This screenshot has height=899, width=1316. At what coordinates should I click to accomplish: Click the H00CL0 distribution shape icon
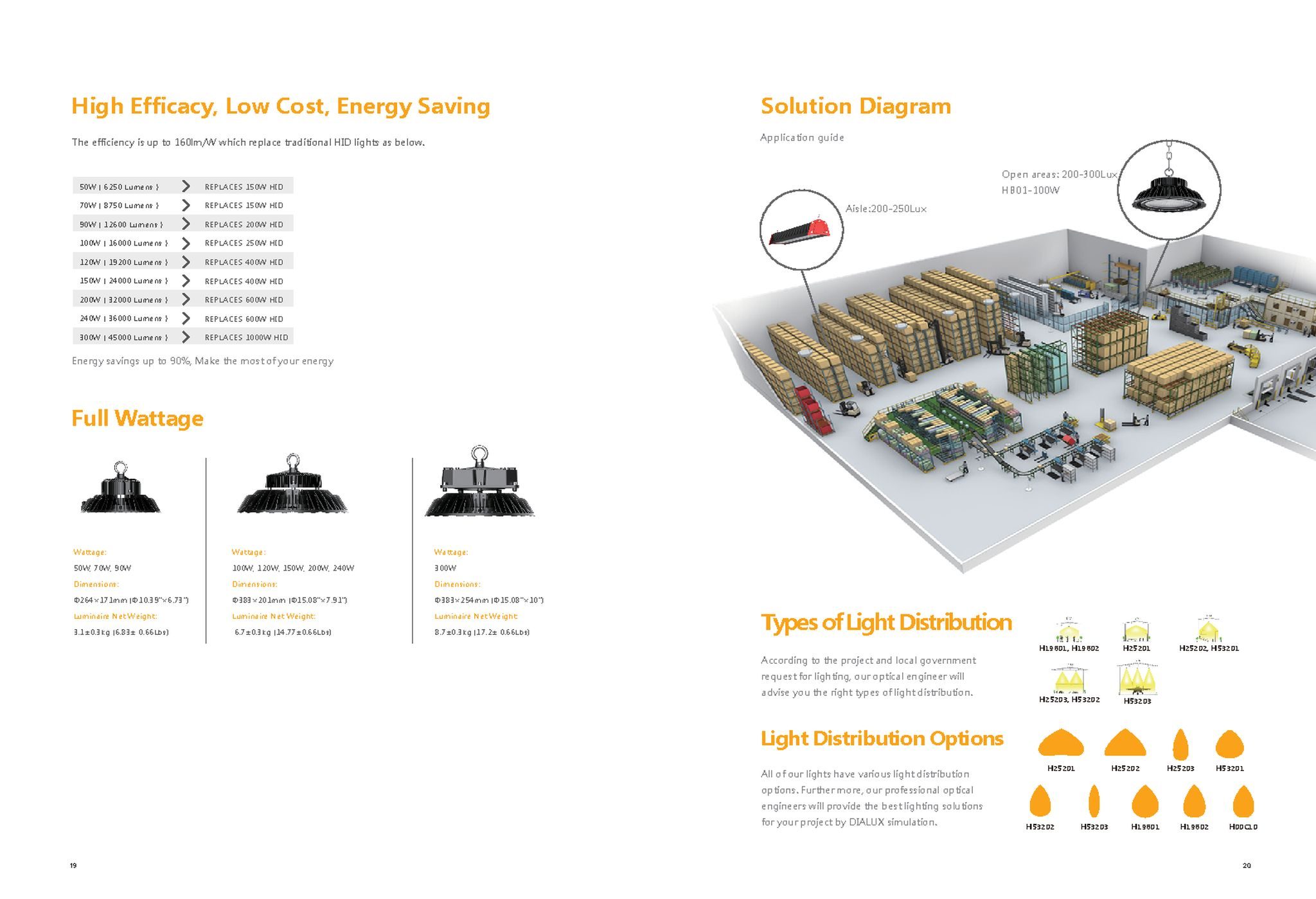1243,802
